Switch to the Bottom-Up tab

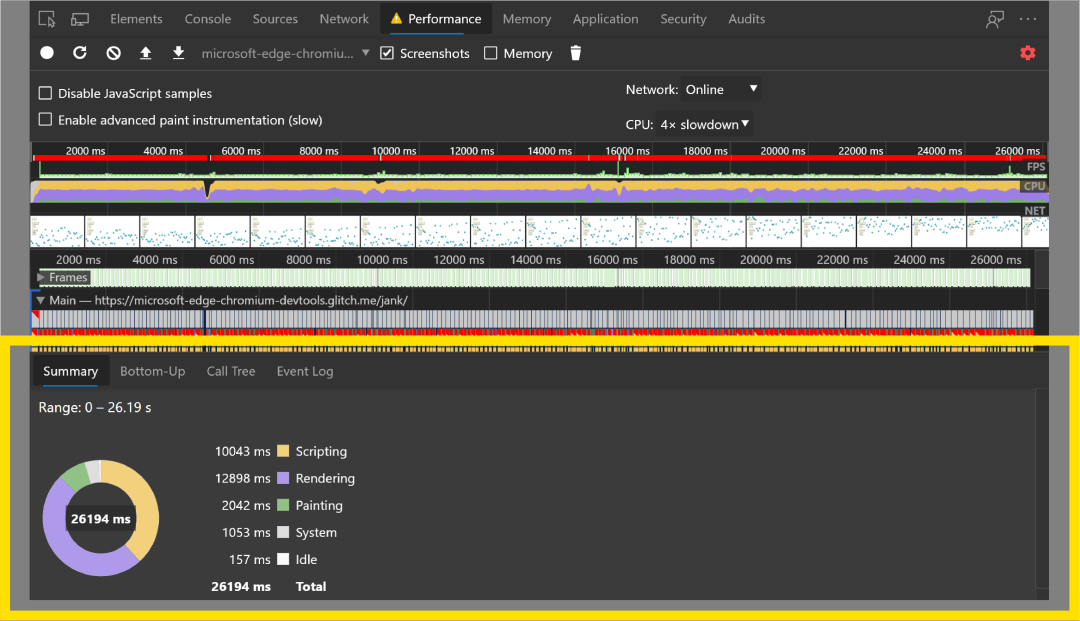click(152, 371)
